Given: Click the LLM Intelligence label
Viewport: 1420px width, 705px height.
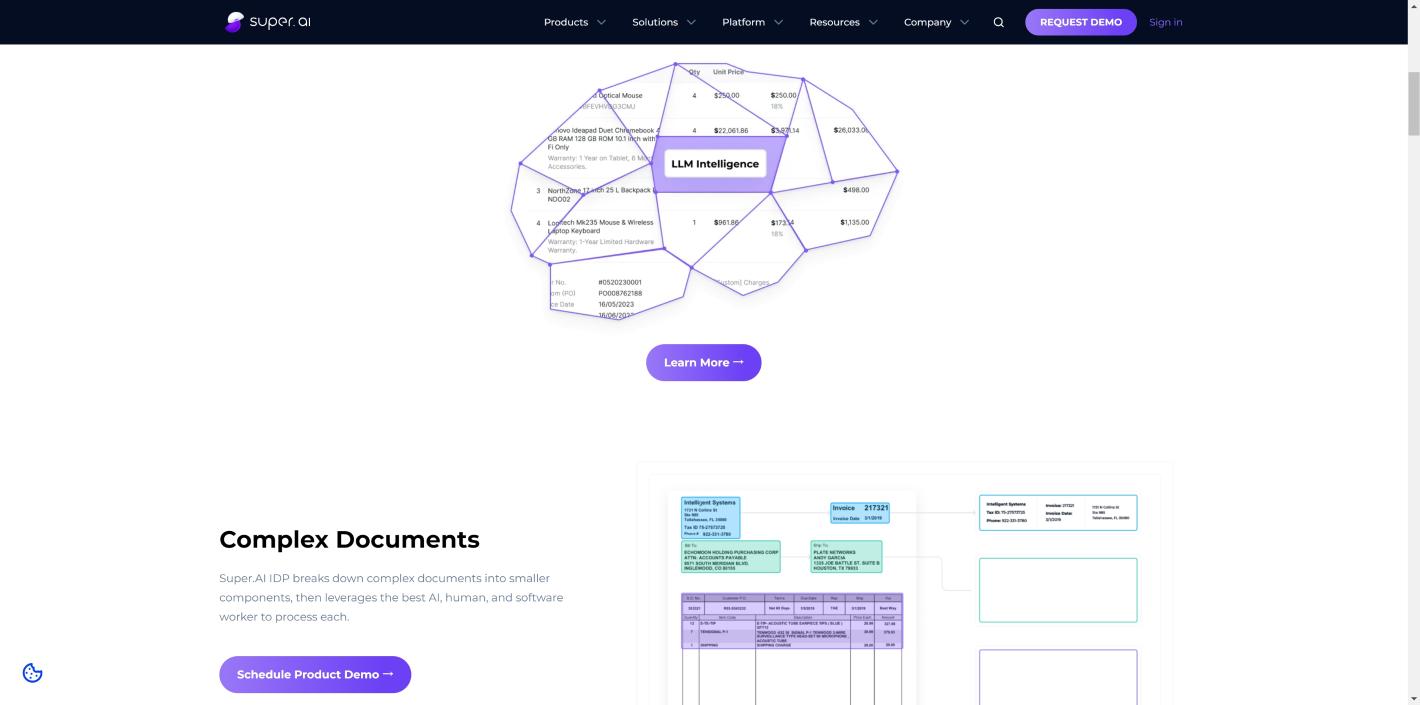Looking at the screenshot, I should (715, 164).
